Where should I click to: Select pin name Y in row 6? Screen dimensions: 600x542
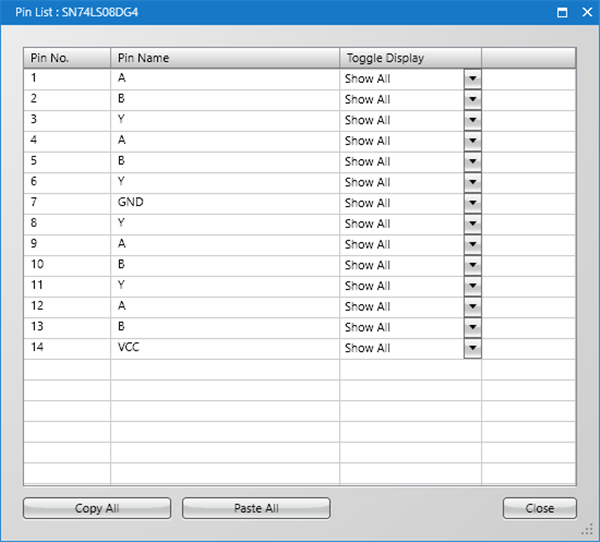coord(225,182)
